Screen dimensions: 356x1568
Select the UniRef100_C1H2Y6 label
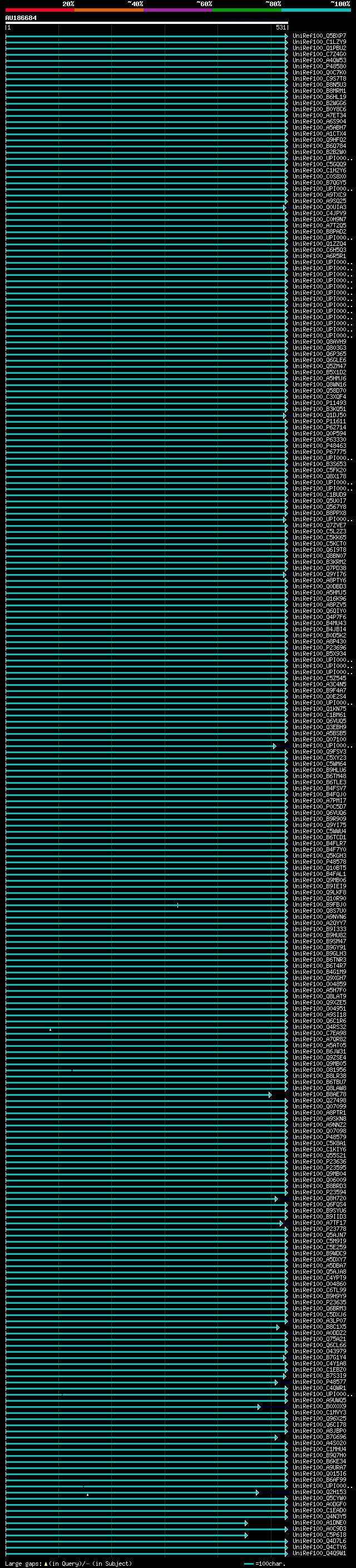pos(319,170)
